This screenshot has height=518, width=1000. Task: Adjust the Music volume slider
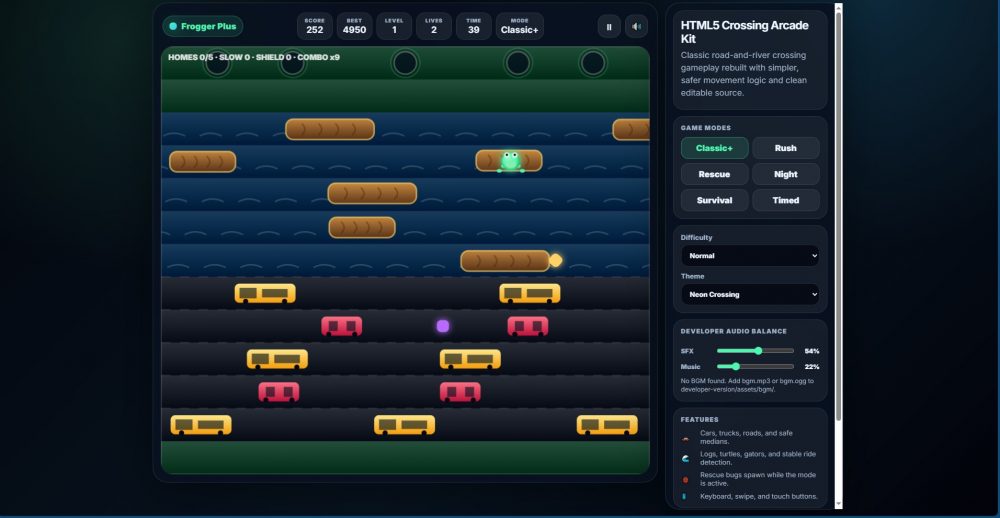click(x=755, y=367)
